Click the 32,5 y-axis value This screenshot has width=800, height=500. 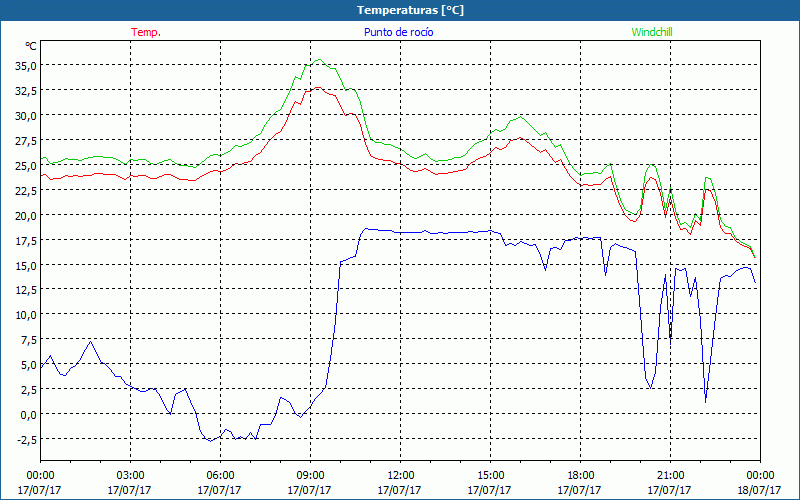coord(25,90)
